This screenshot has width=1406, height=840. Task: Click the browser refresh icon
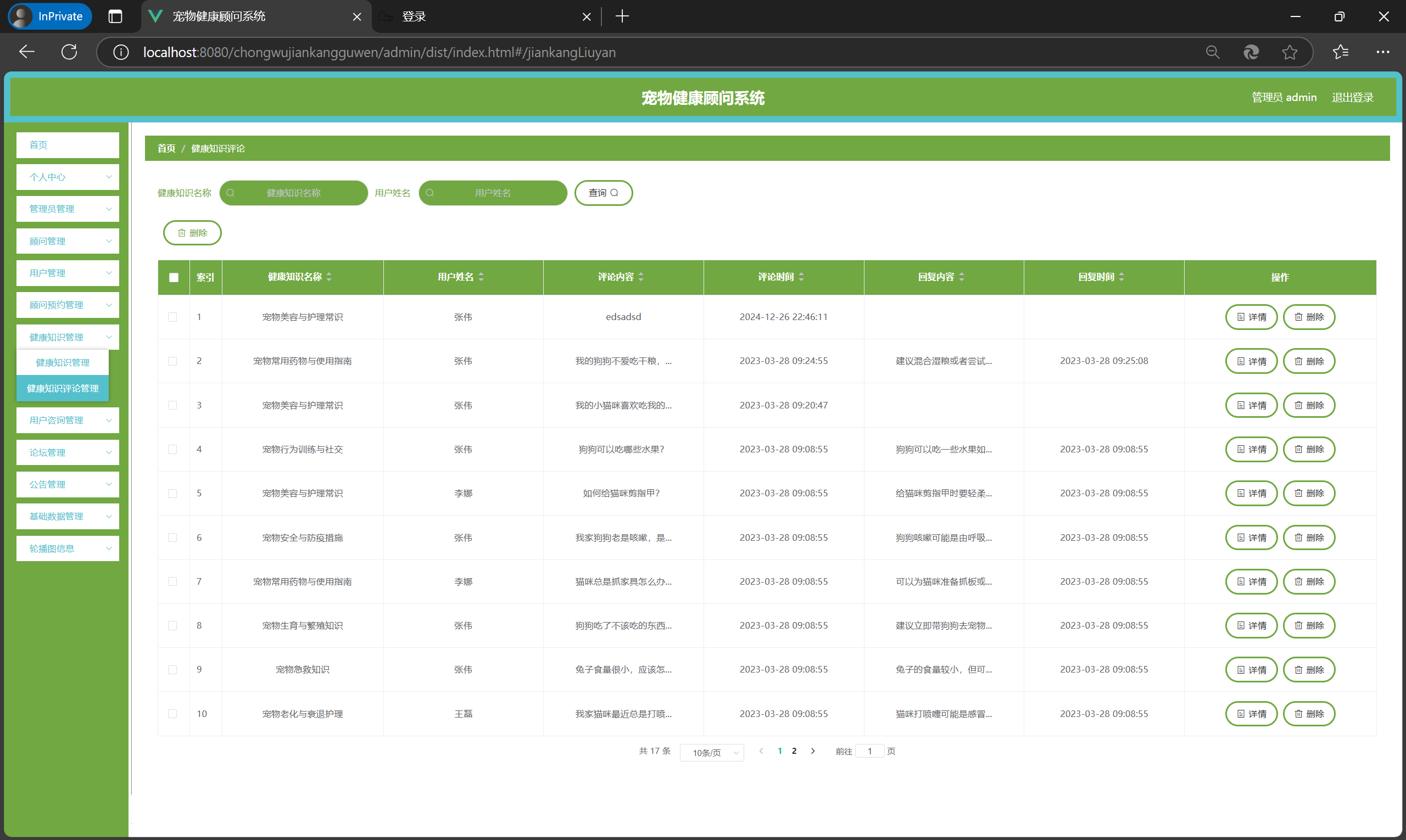(69, 52)
